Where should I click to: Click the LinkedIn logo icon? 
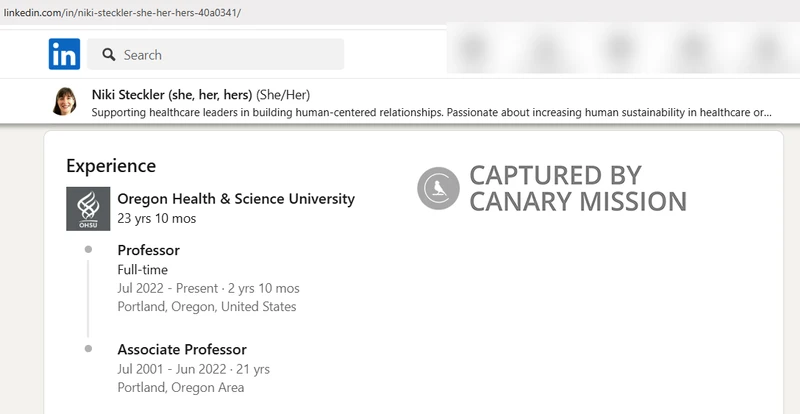tap(64, 54)
